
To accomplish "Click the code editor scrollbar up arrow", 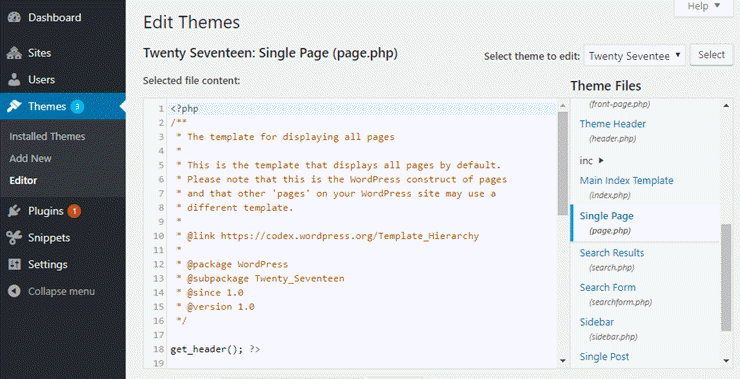I will click(x=563, y=106).
